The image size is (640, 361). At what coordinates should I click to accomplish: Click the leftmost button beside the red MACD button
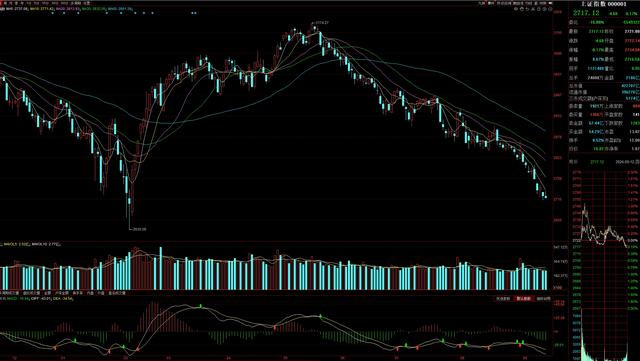click(x=503, y=299)
